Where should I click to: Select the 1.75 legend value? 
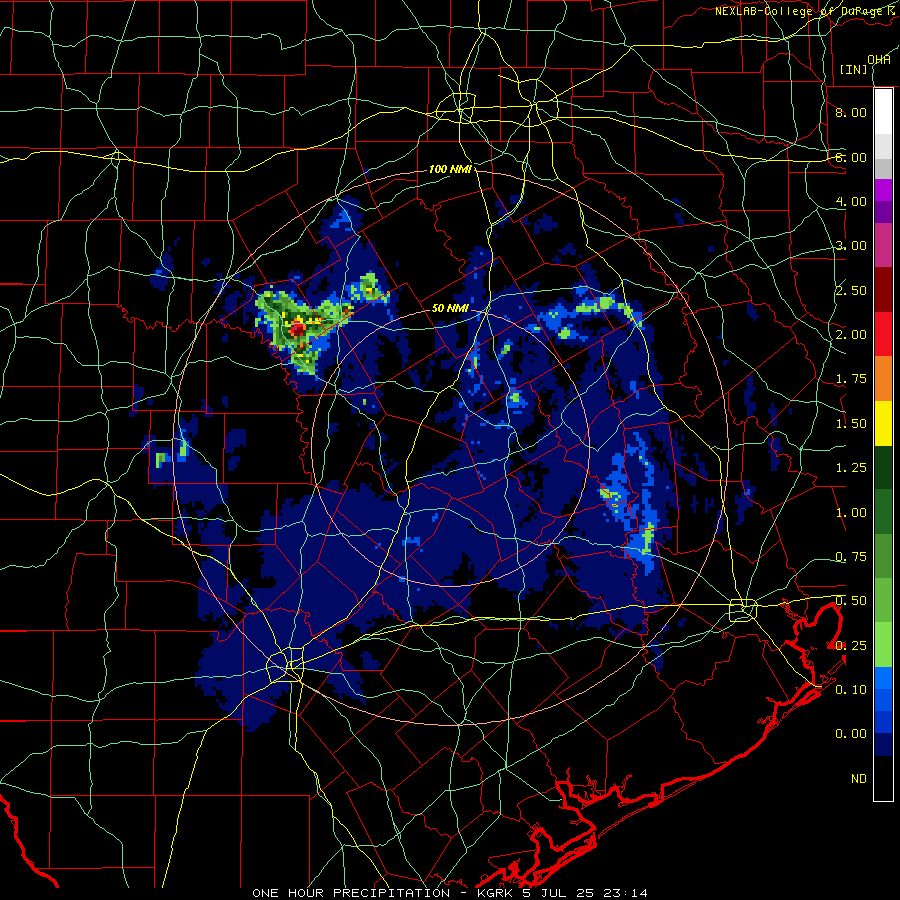[x=851, y=379]
